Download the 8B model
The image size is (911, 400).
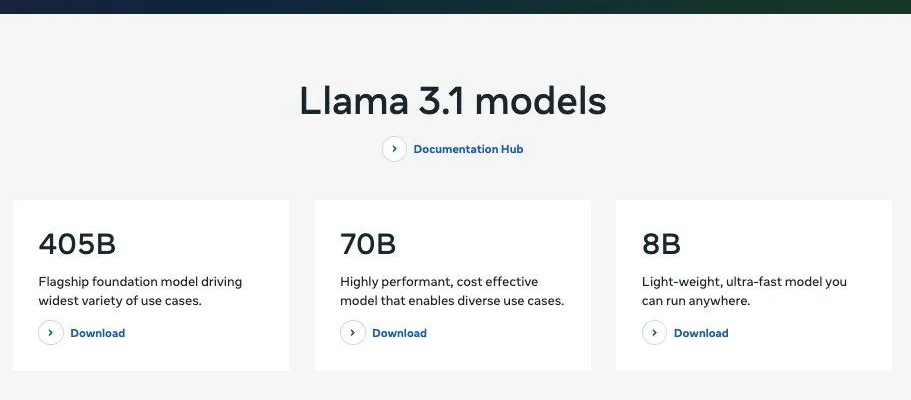pyautogui.click(x=701, y=333)
